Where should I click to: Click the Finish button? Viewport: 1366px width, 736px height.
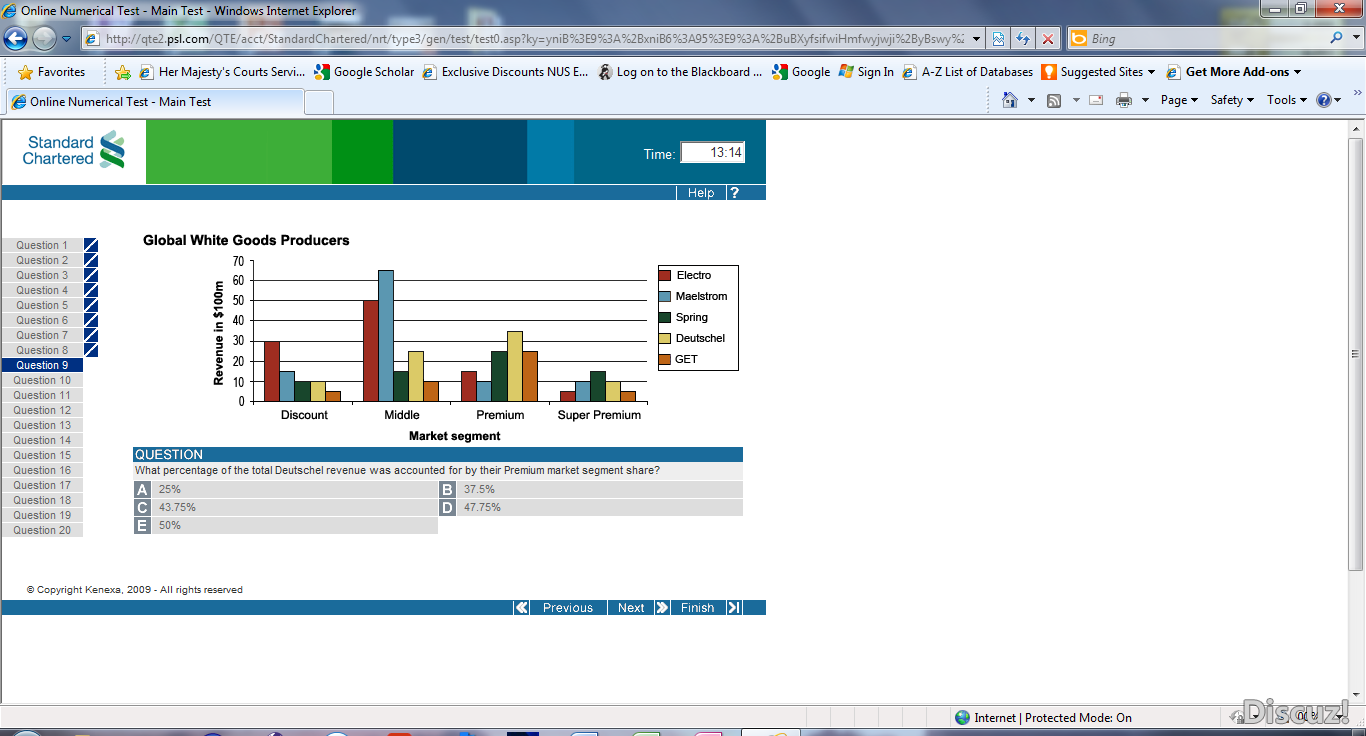pyautogui.click(x=697, y=608)
